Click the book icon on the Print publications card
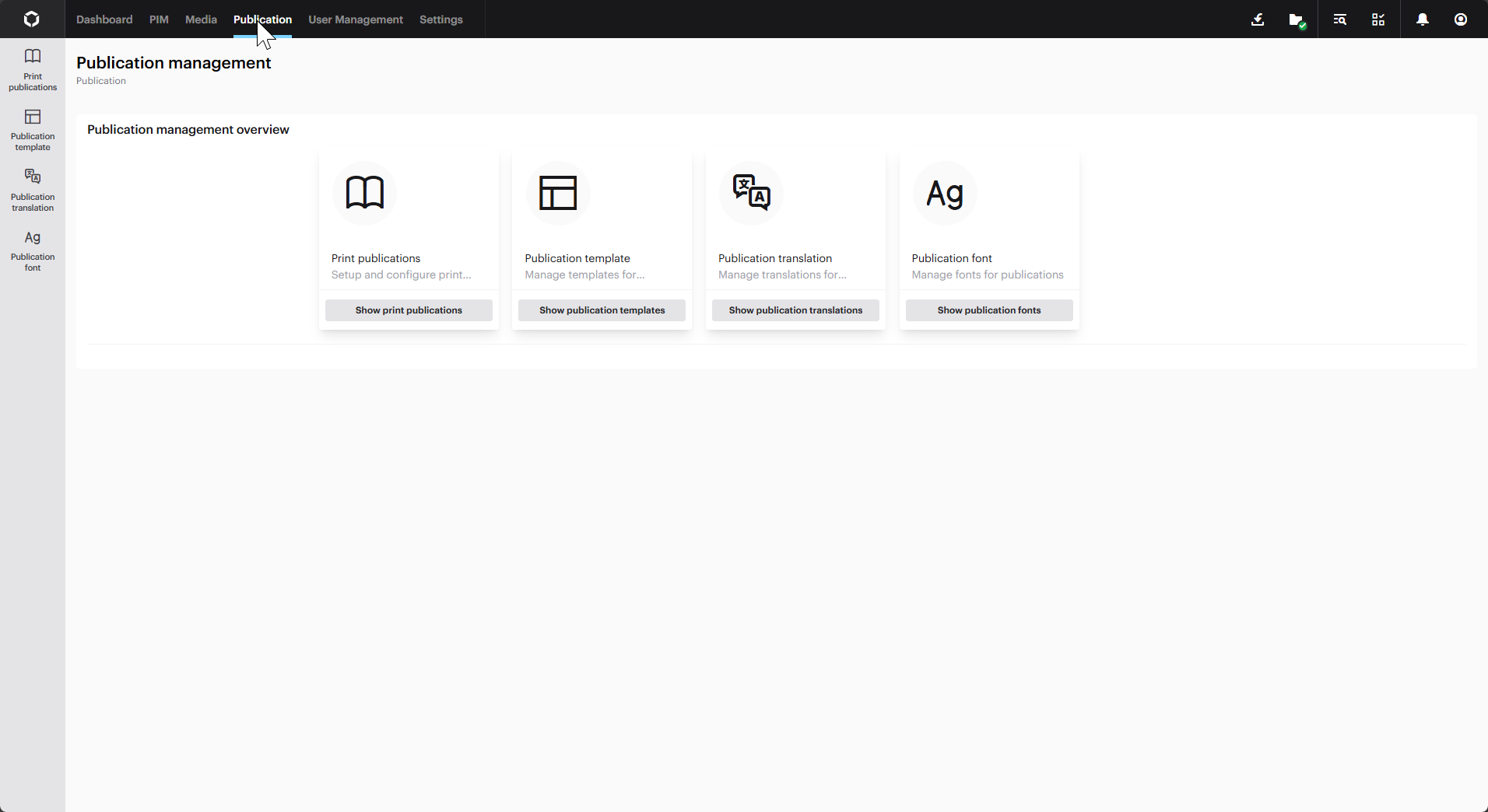Viewport: 1488px width, 812px height. click(365, 193)
